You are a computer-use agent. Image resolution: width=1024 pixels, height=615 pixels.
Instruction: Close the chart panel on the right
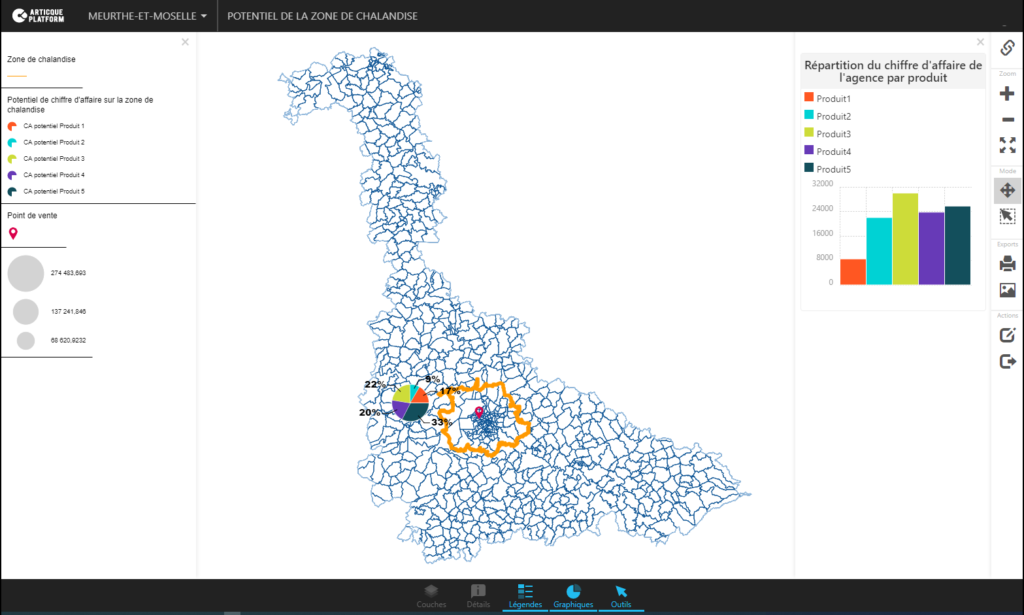tap(980, 43)
